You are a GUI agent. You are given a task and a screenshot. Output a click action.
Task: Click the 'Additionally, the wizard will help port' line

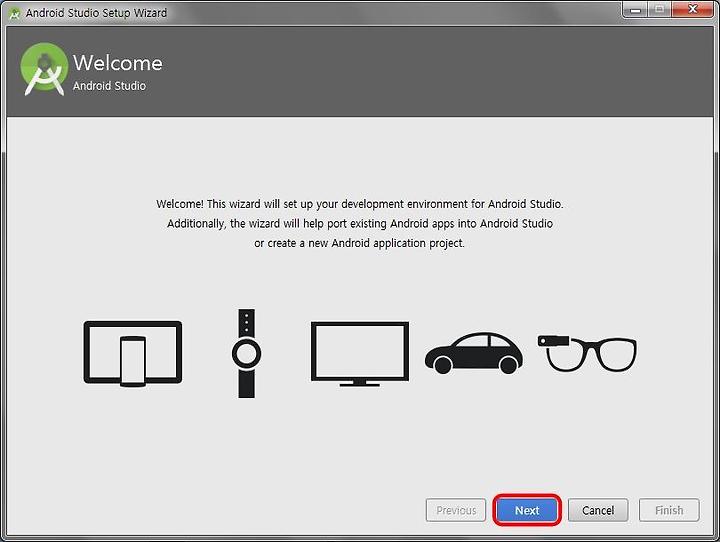coord(360,224)
